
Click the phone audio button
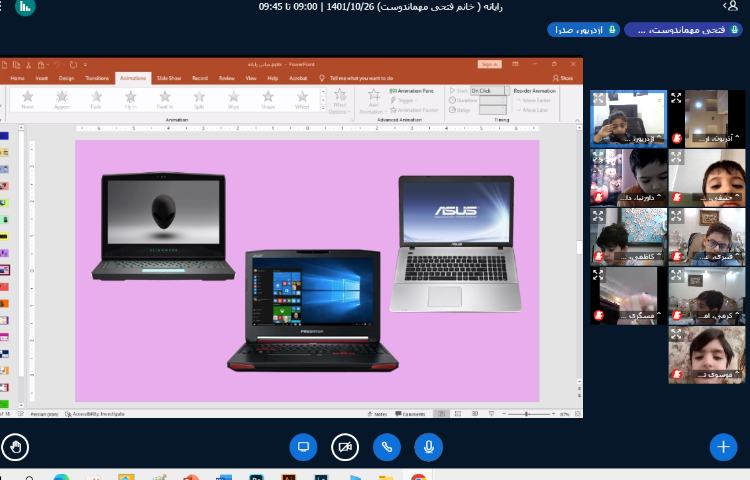point(386,446)
